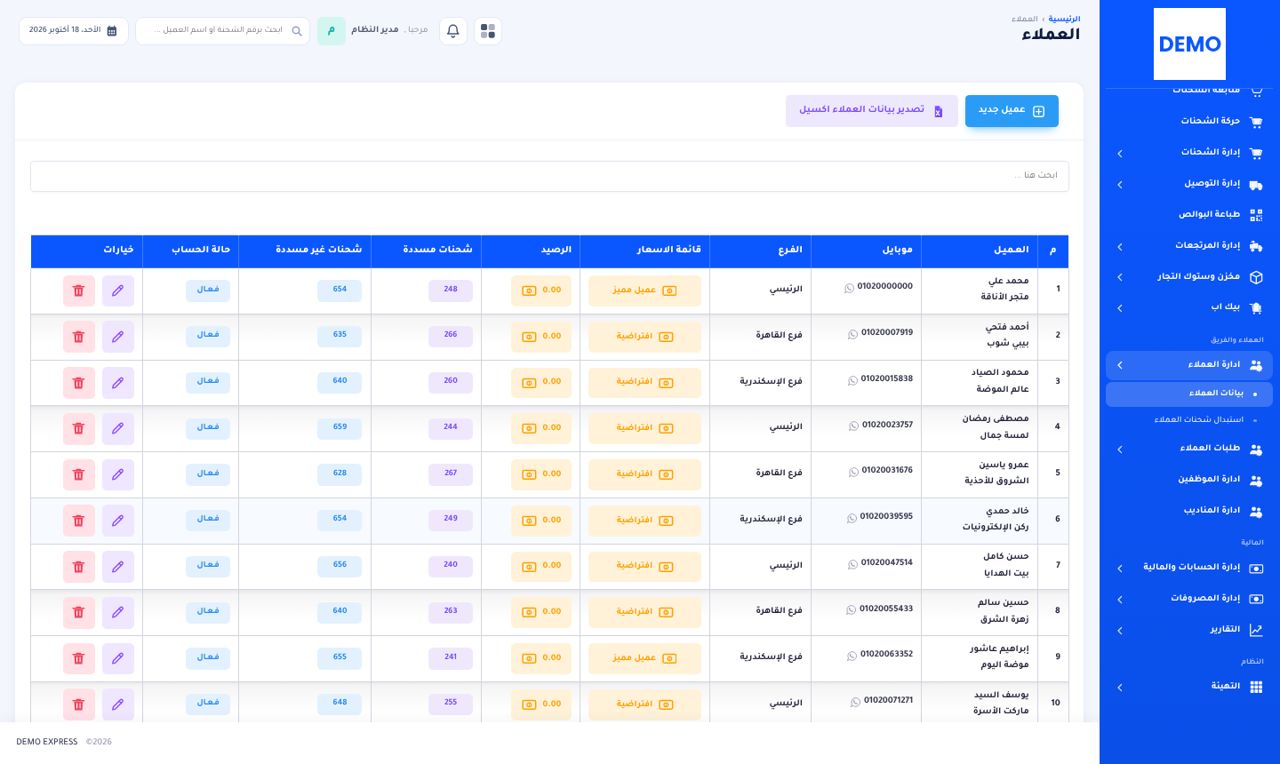Open ادارة الموظفين in sidebar
1280x764 pixels.
[1189, 480]
